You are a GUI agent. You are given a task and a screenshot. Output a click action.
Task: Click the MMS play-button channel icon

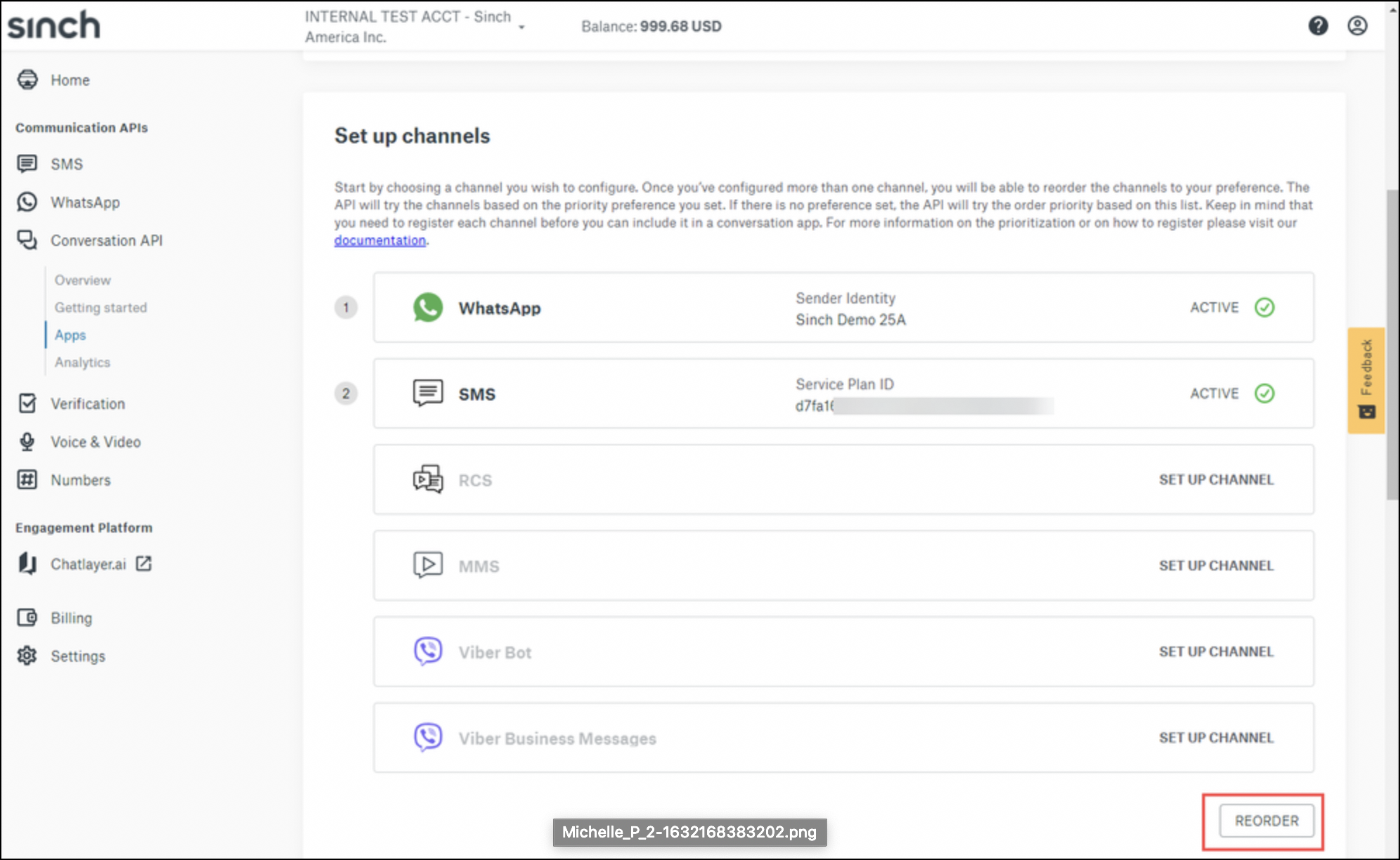coord(427,565)
